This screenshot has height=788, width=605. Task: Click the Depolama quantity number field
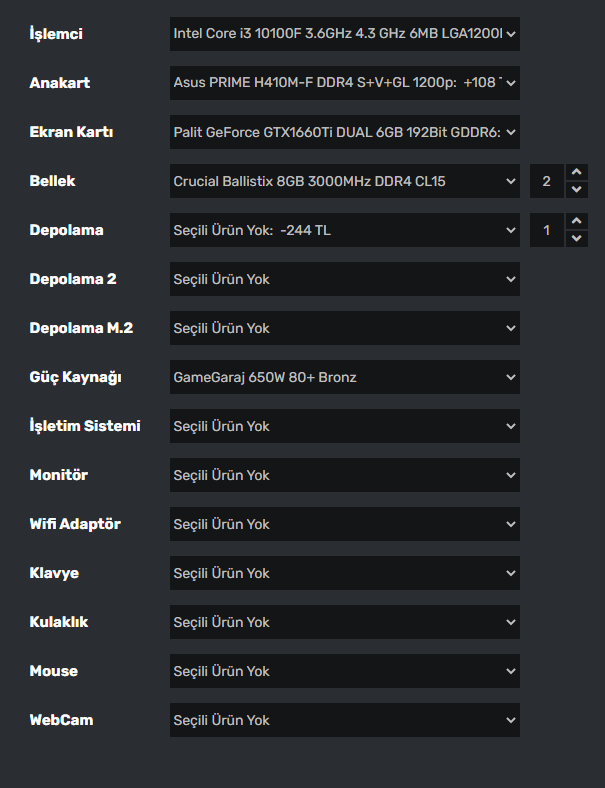[547, 230]
